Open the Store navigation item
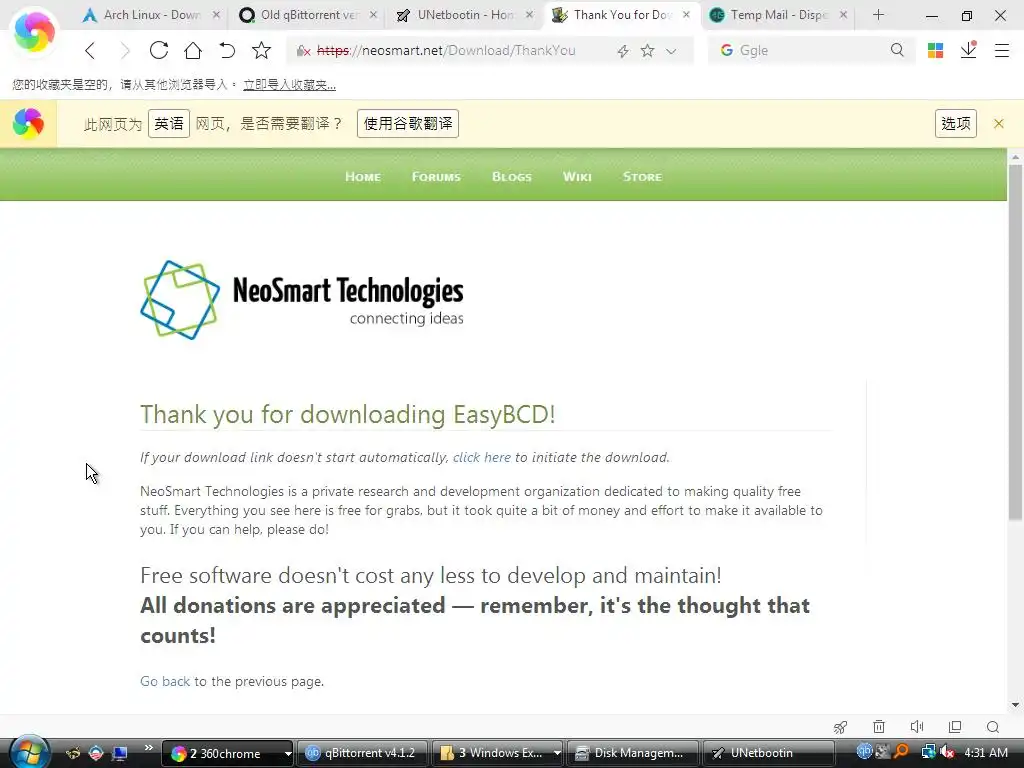 tap(643, 177)
